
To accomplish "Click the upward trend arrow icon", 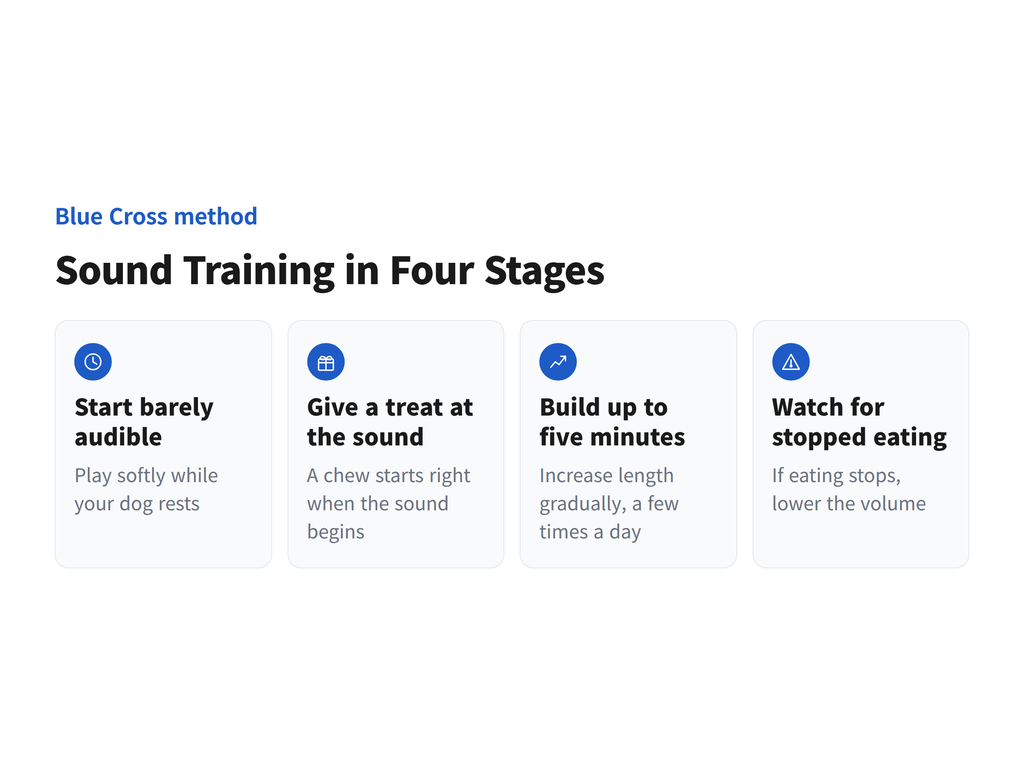I will (558, 362).
